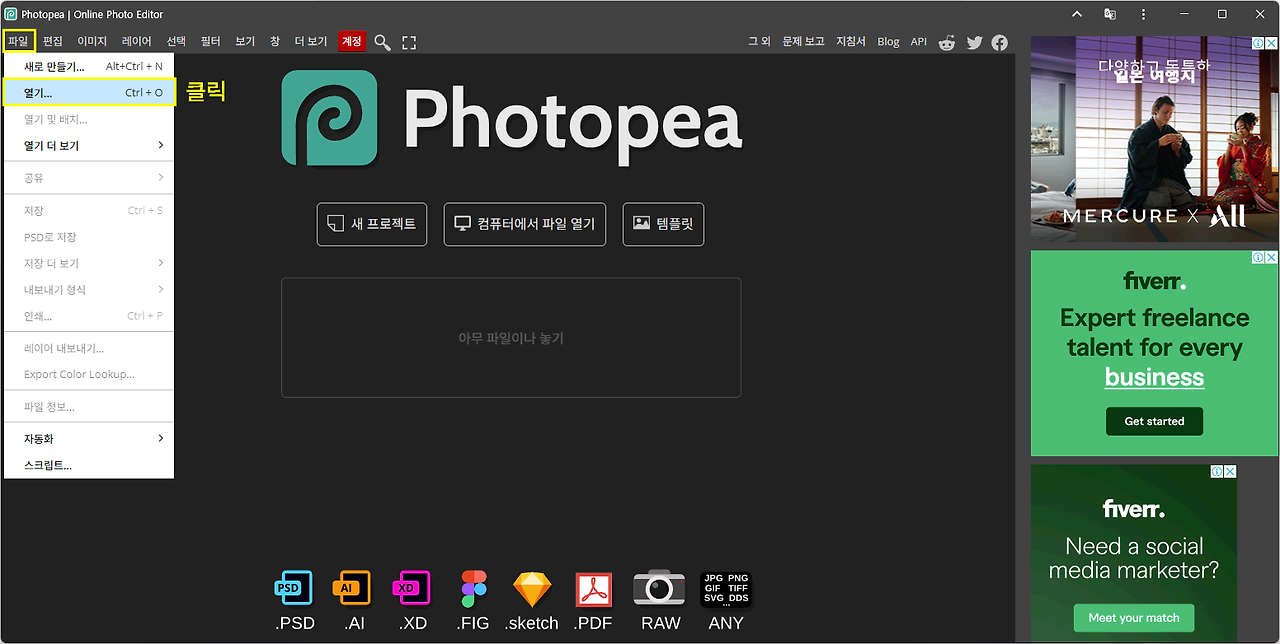Open the 보기 menu
This screenshot has width=1280, height=644.
[245, 41]
